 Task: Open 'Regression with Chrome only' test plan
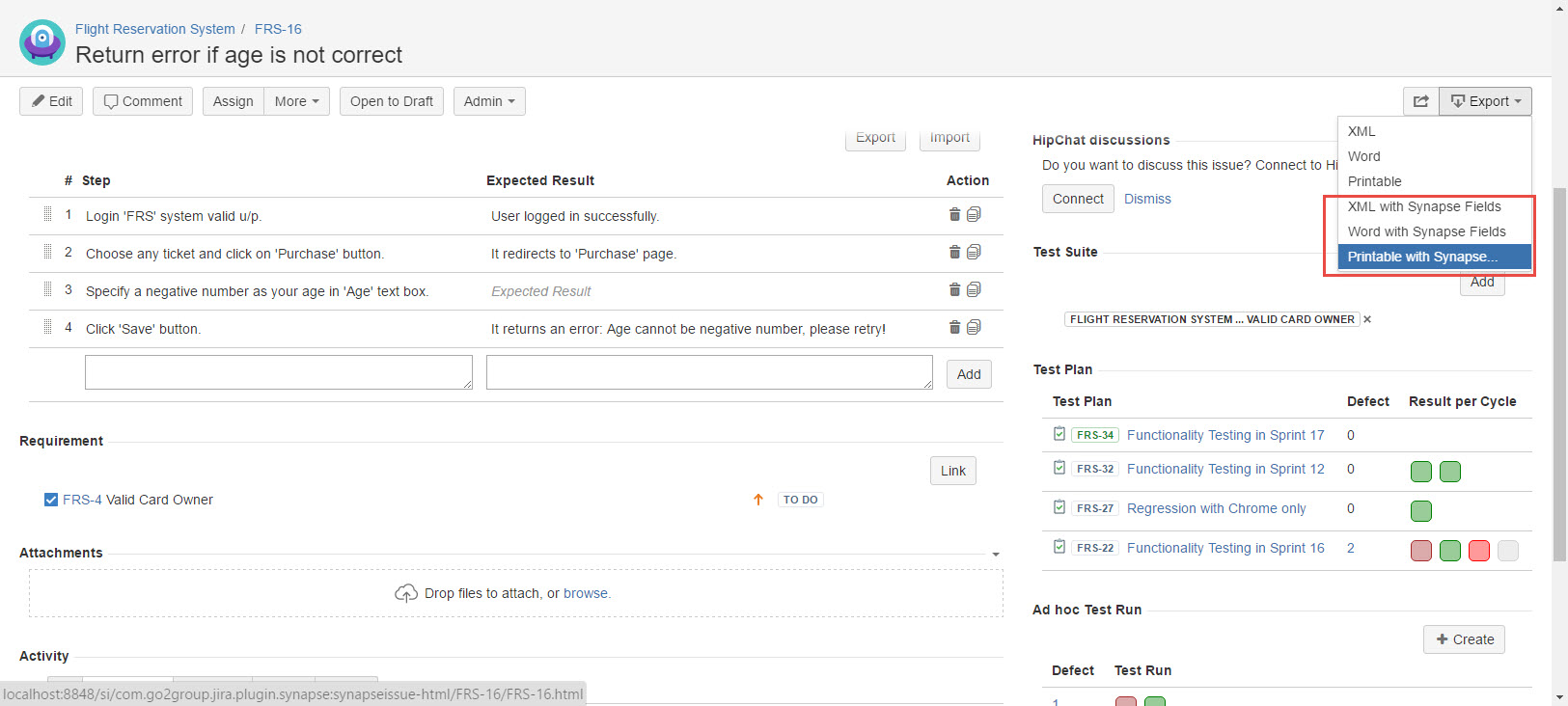click(x=1216, y=508)
